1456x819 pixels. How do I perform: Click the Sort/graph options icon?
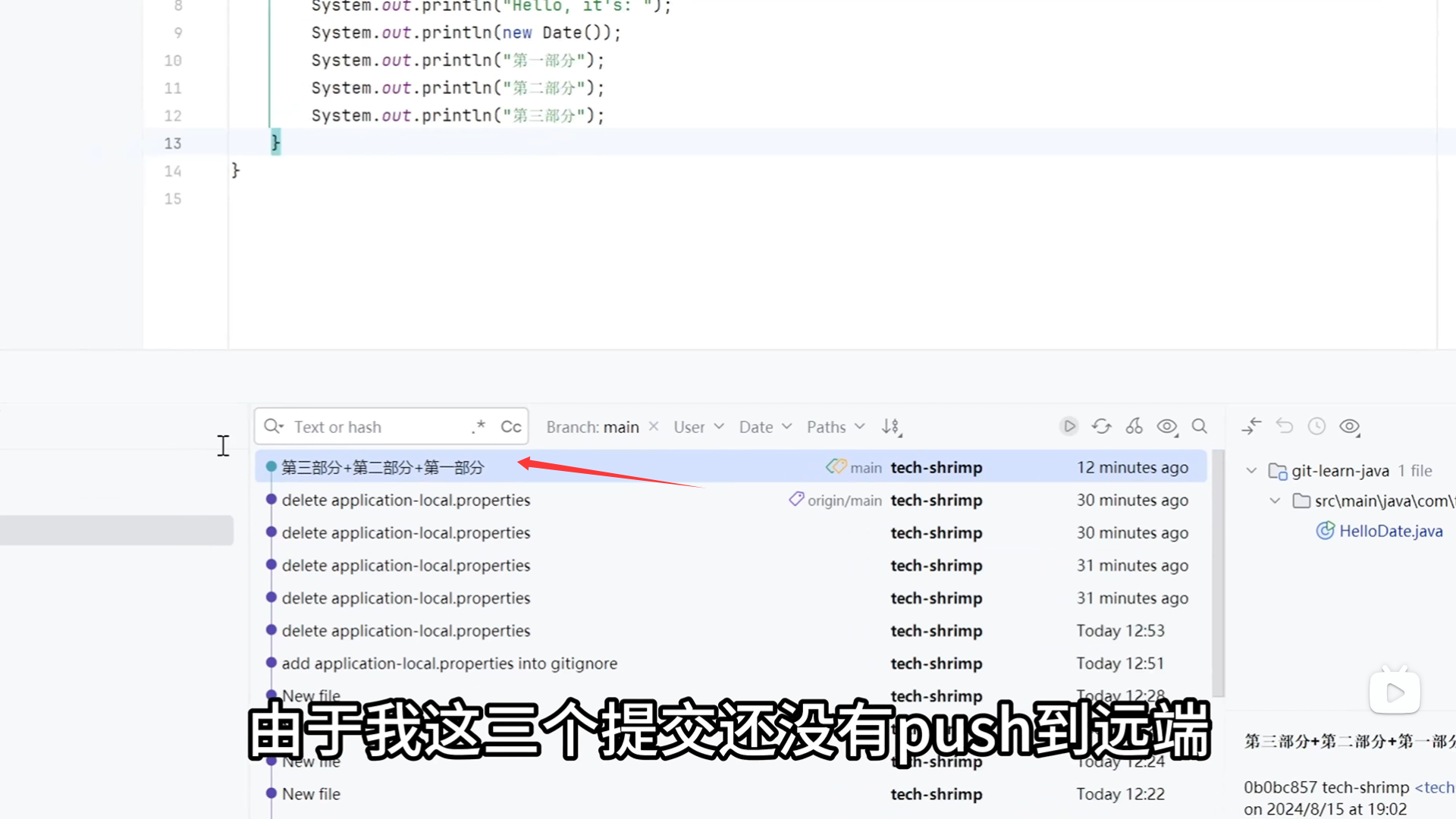[891, 427]
